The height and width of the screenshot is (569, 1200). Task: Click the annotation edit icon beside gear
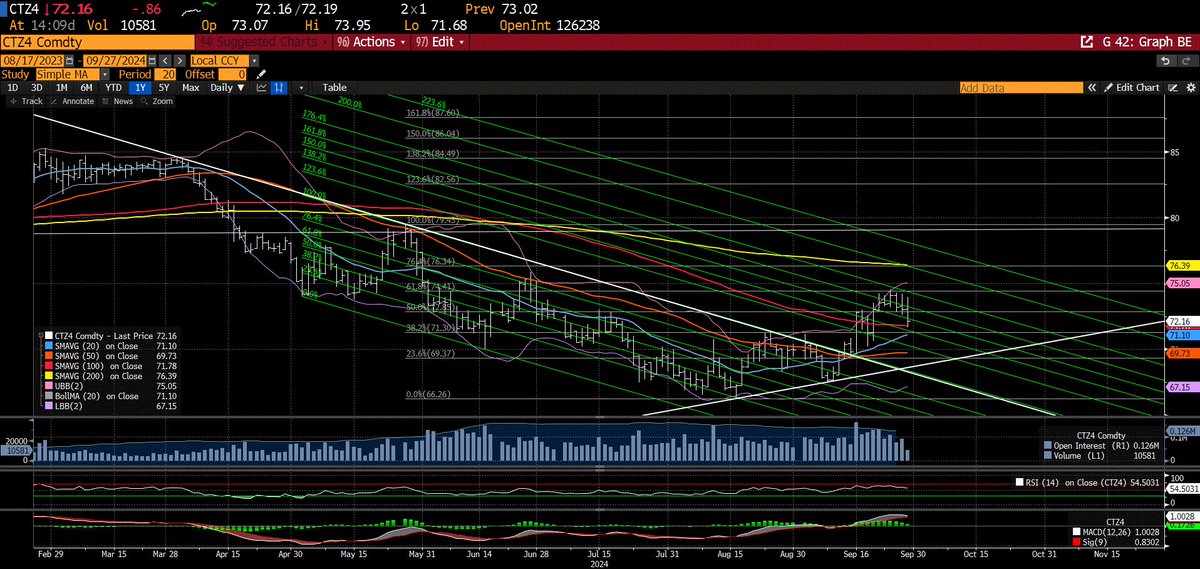tap(1172, 88)
